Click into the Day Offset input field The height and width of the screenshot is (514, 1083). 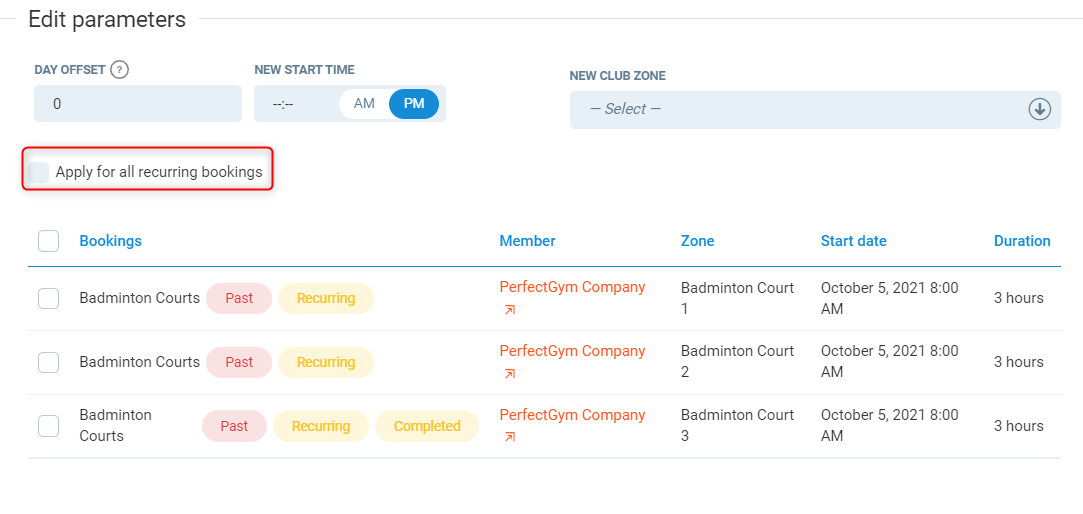[138, 104]
